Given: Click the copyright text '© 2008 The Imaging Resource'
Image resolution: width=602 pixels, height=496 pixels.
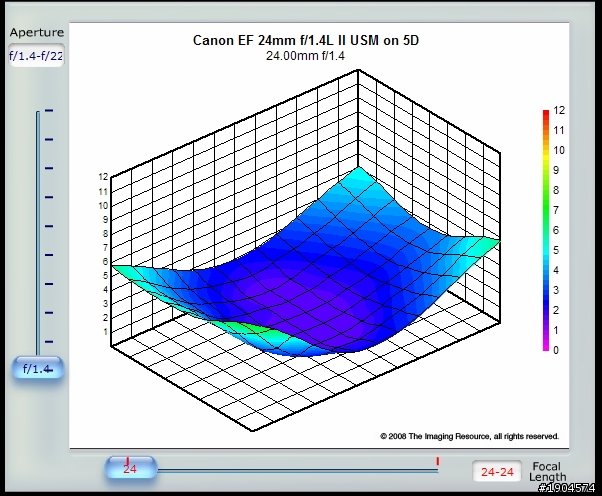Looking at the screenshot, I should 435,436.
